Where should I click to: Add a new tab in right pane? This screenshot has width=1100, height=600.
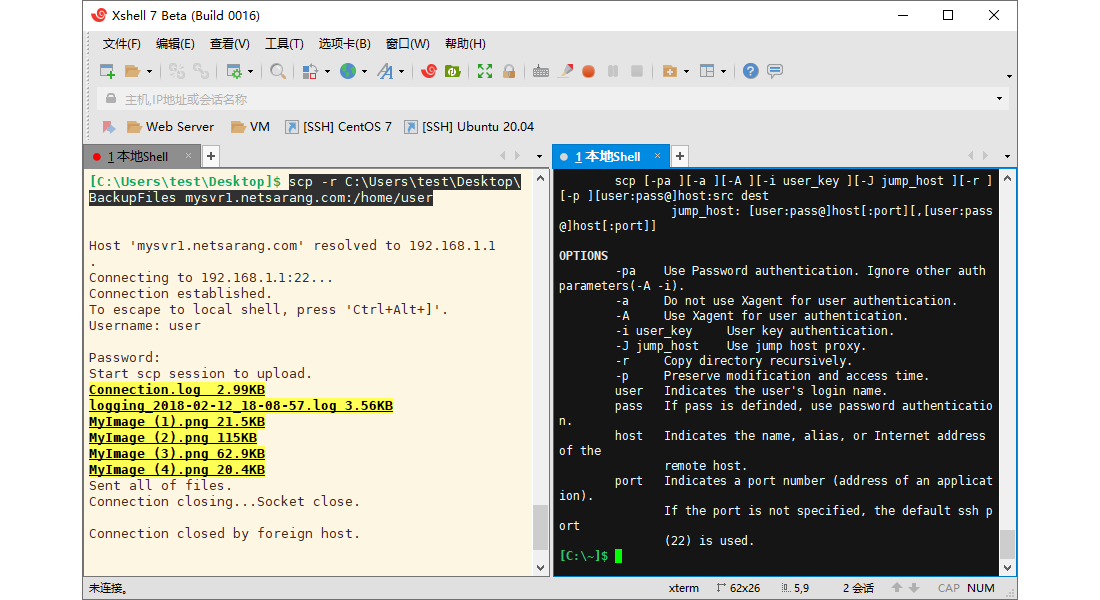[680, 156]
